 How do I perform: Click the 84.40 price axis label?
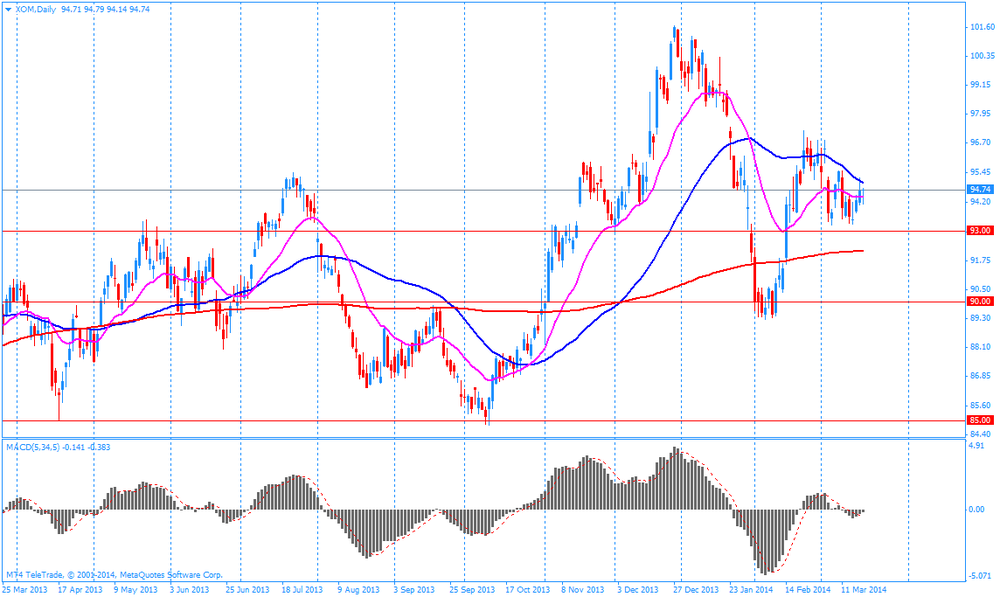point(982,434)
